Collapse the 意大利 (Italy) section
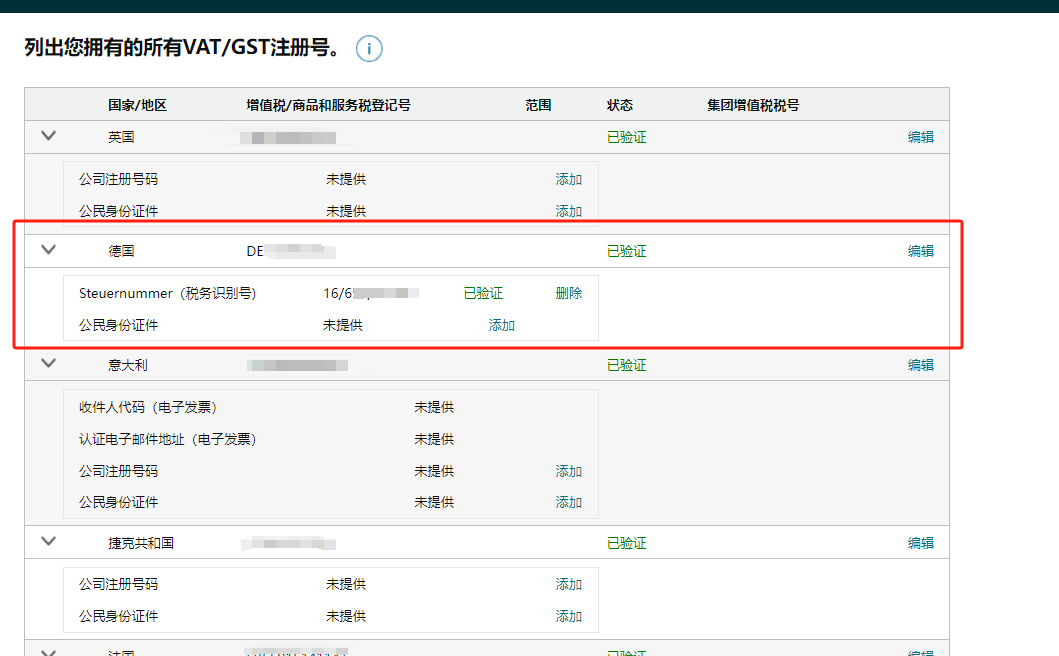This screenshot has width=1059, height=656. [48, 364]
